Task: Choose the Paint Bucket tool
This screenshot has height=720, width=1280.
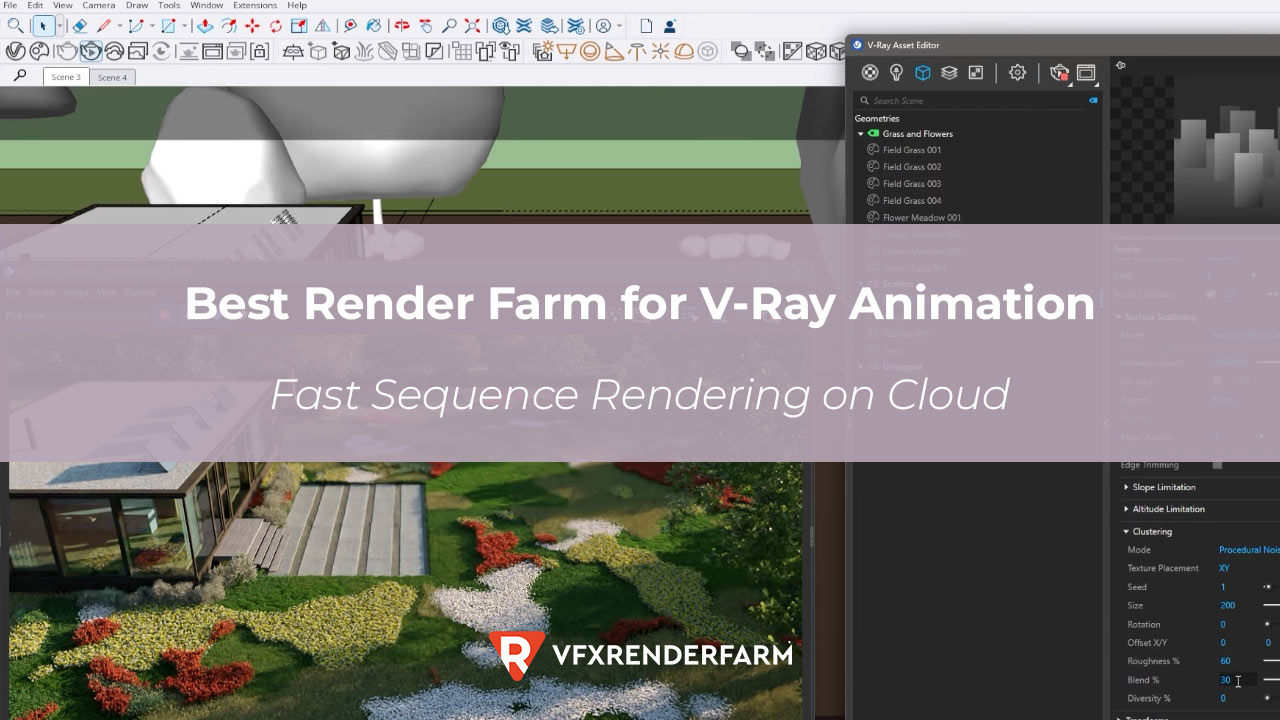Action: click(373, 26)
